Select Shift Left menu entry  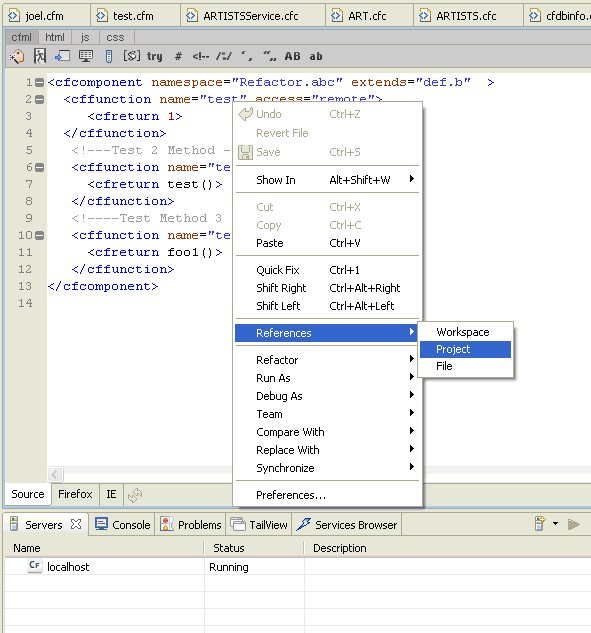coord(327,306)
